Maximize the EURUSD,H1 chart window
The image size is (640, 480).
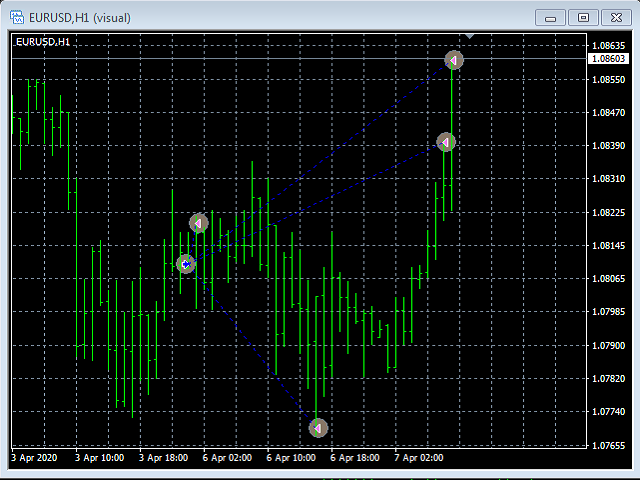[583, 18]
